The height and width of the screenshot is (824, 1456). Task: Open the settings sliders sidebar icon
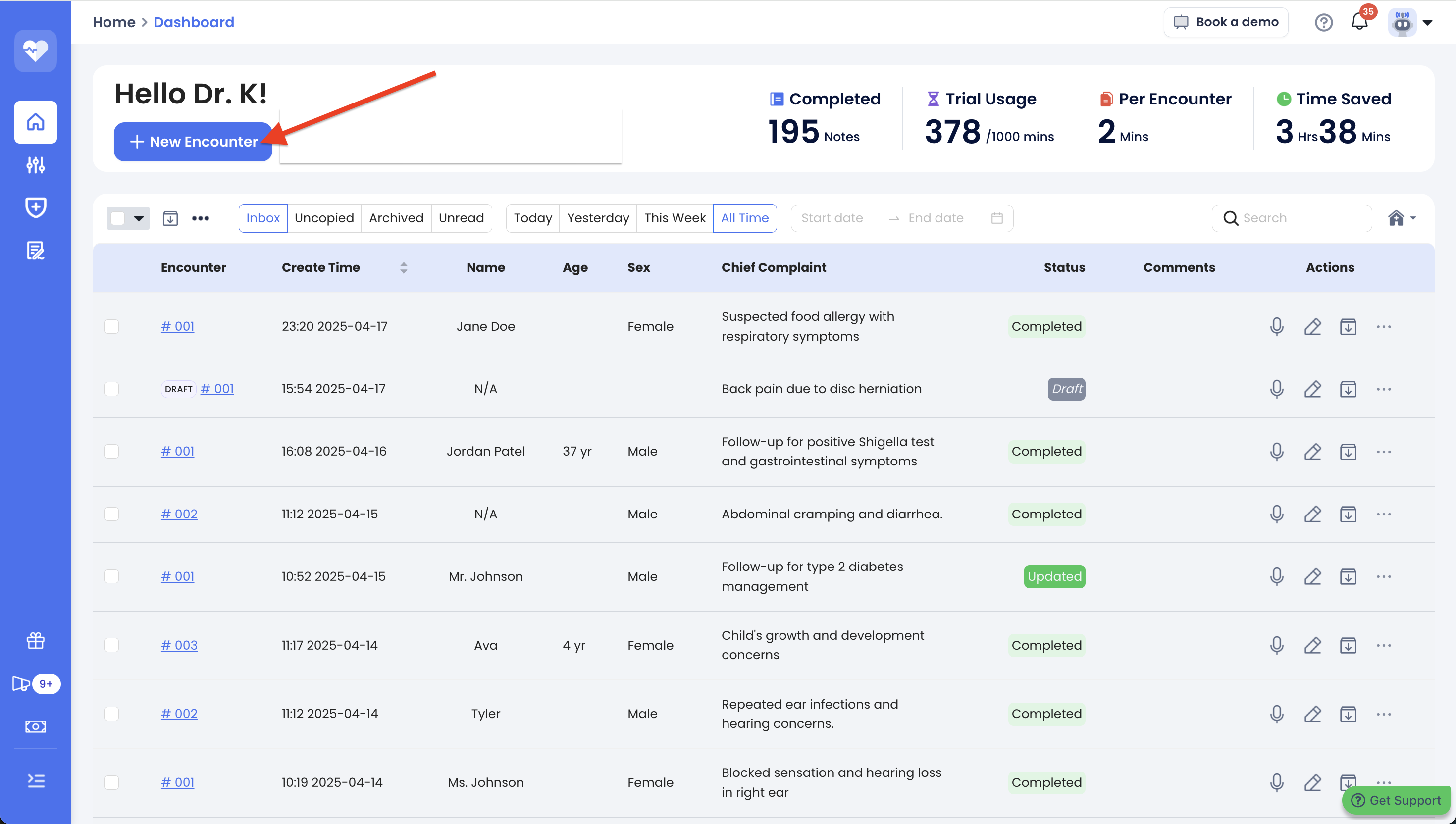pyautogui.click(x=35, y=165)
